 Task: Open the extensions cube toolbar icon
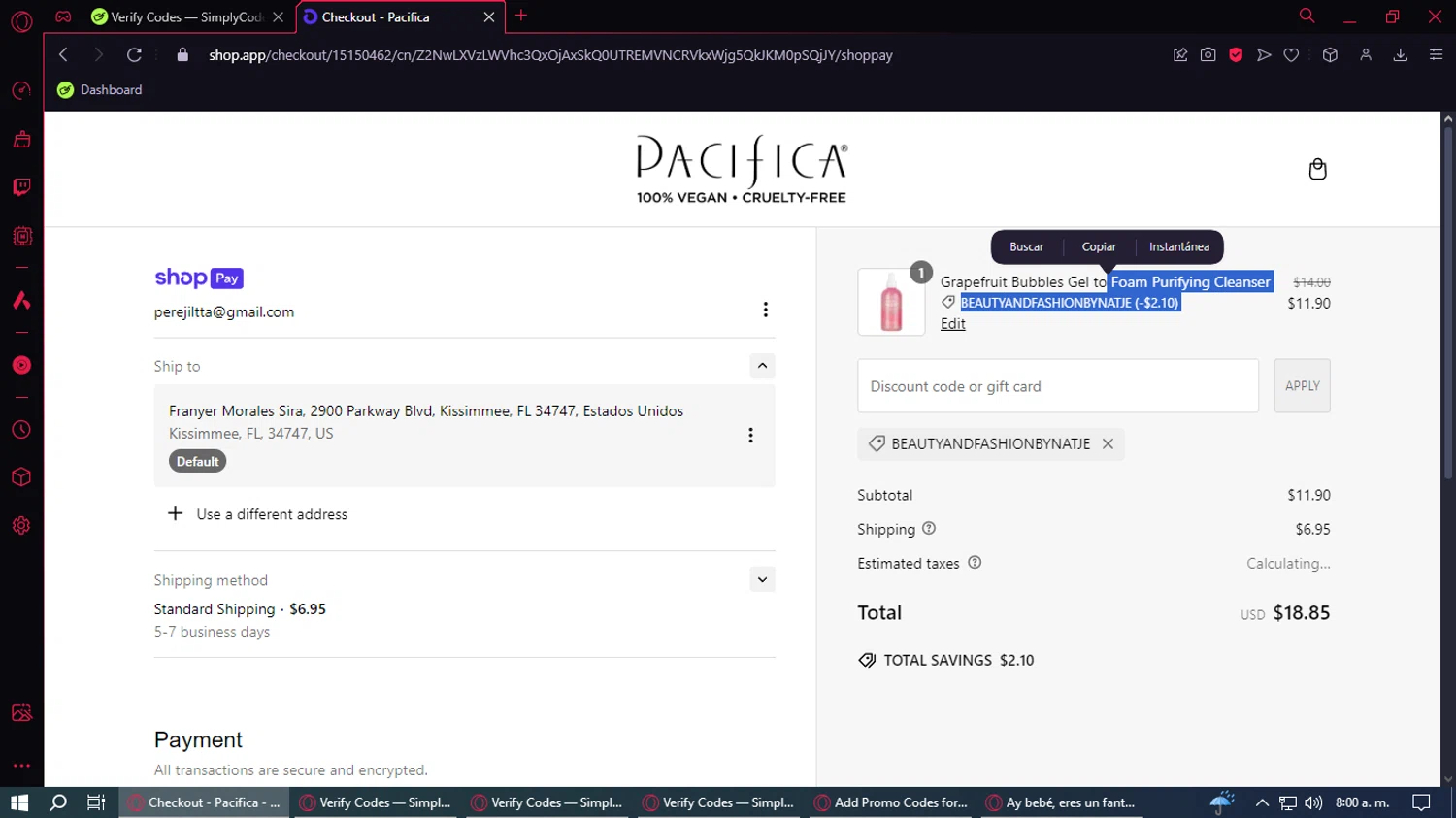tap(1330, 55)
